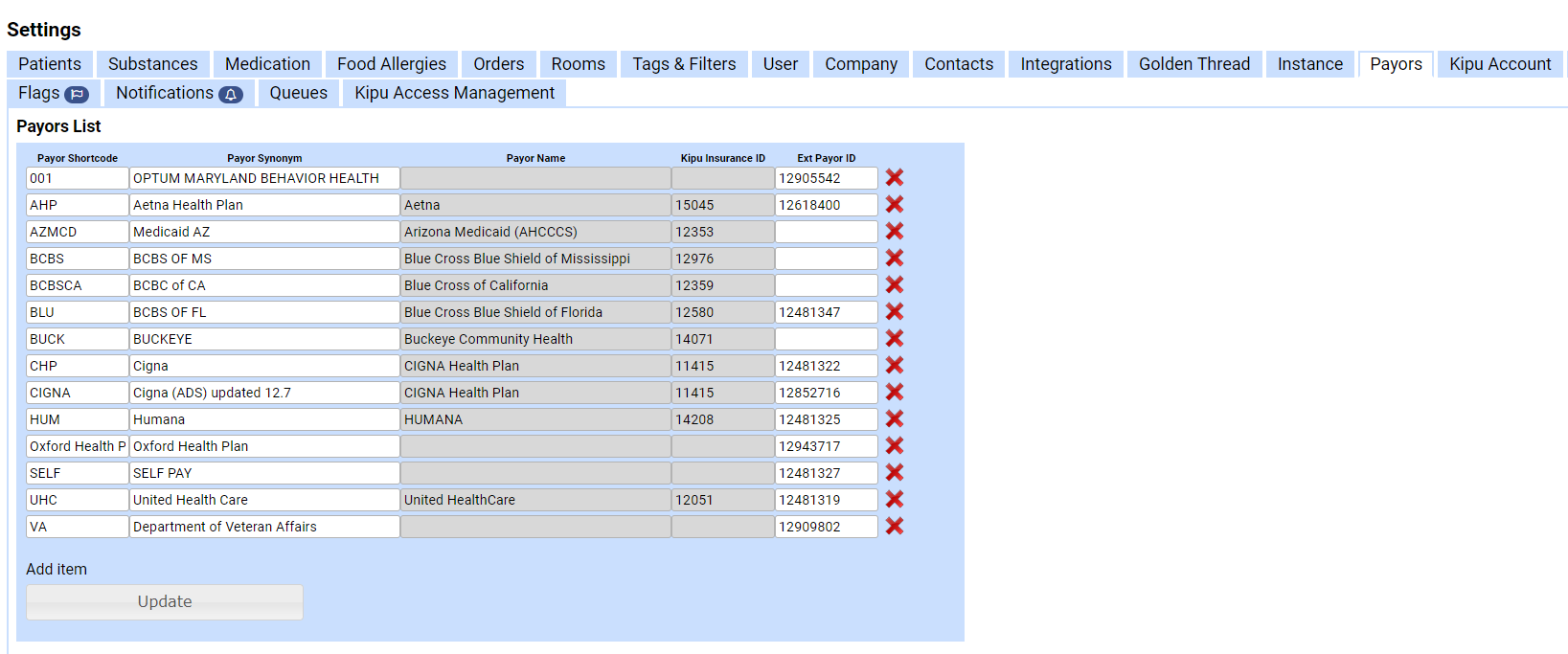This screenshot has width=1568, height=654.
Task: Click the flag icon in Flags tab
Action: pos(77,94)
